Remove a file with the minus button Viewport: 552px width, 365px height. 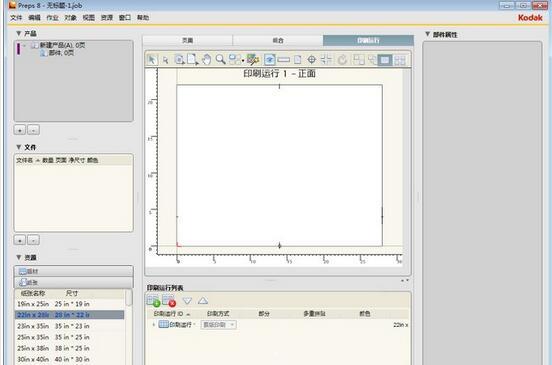(33, 240)
